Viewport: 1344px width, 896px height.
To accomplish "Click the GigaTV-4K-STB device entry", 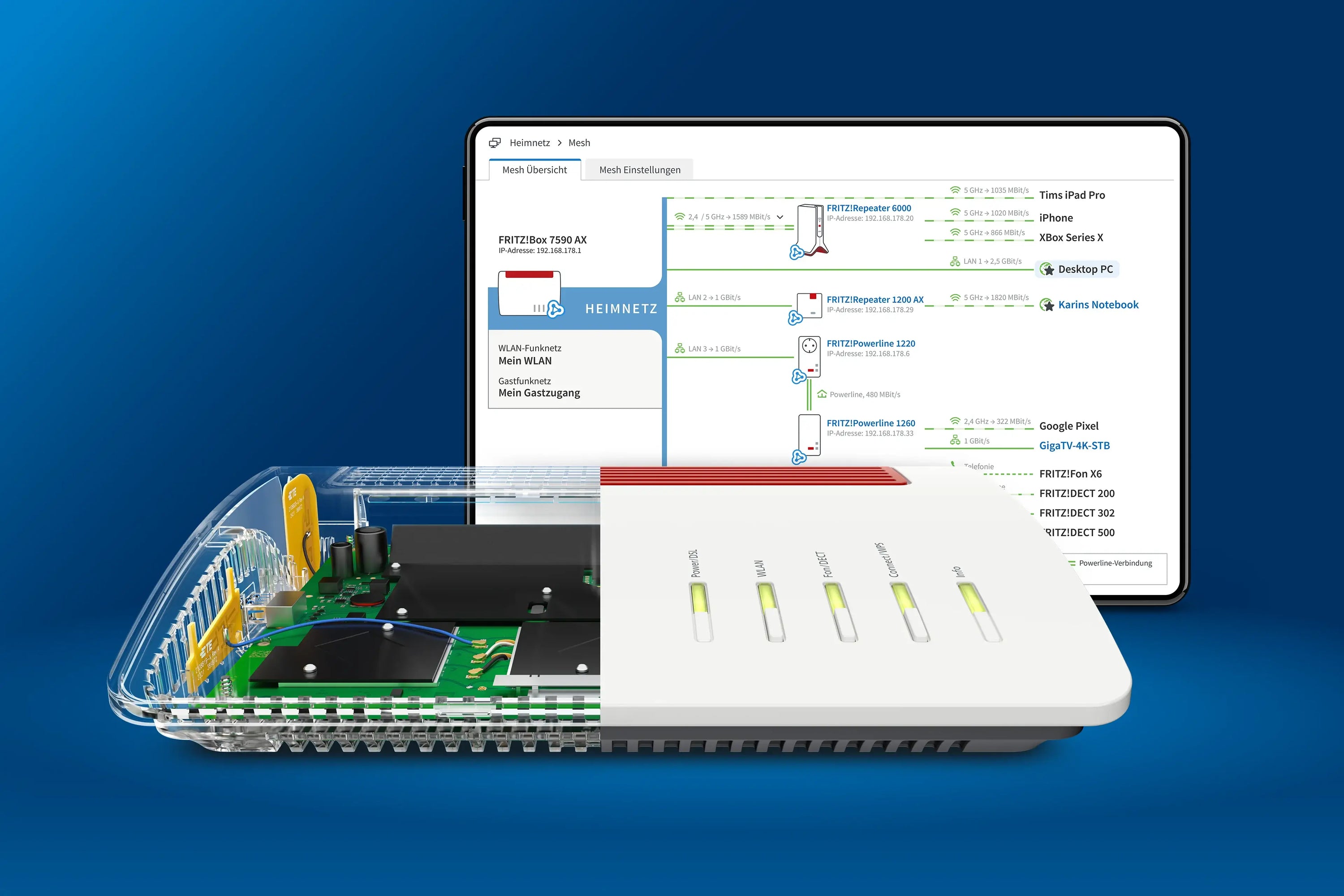I will 1074,445.
